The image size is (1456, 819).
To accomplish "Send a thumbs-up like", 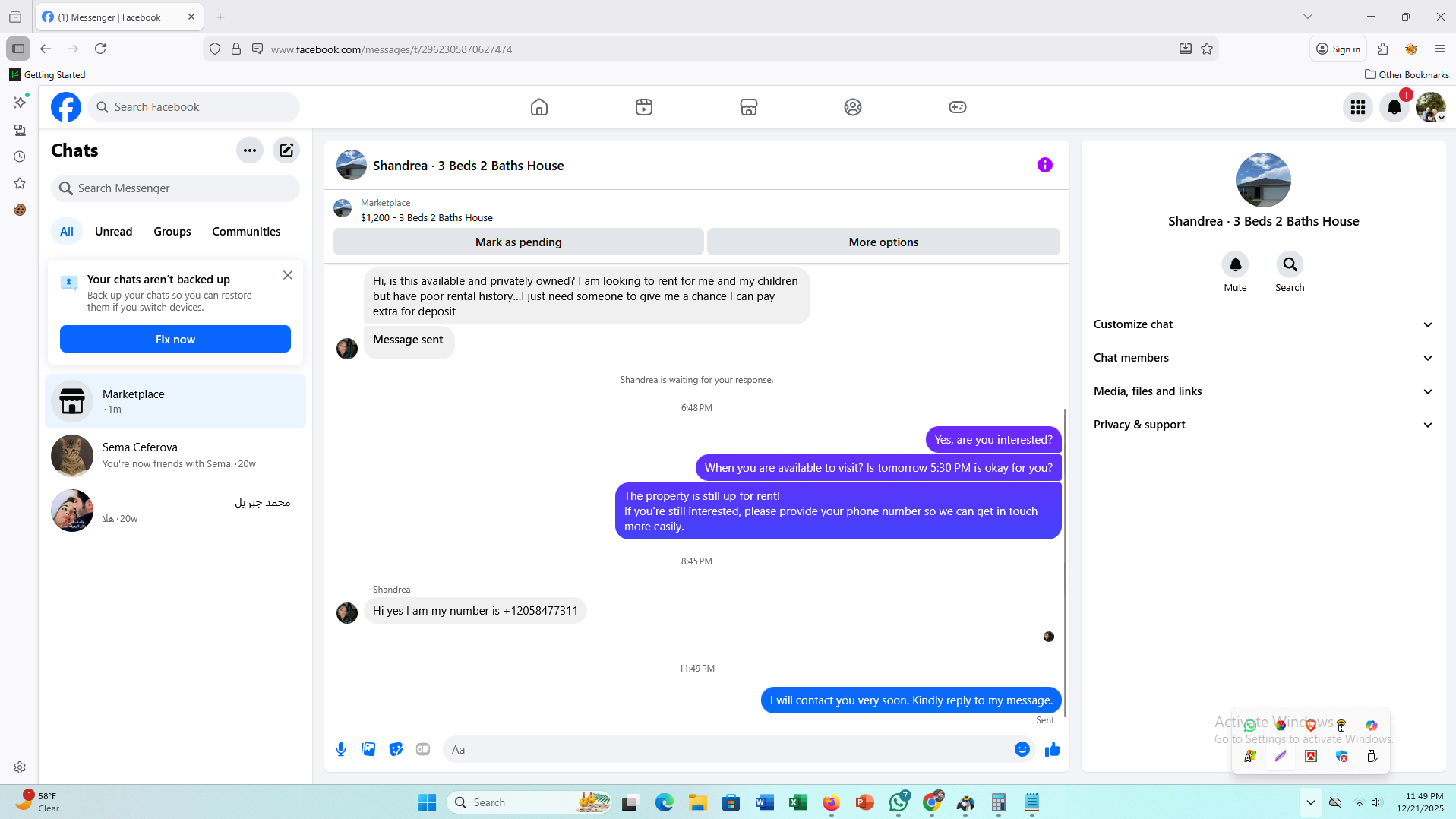I will [x=1053, y=750].
